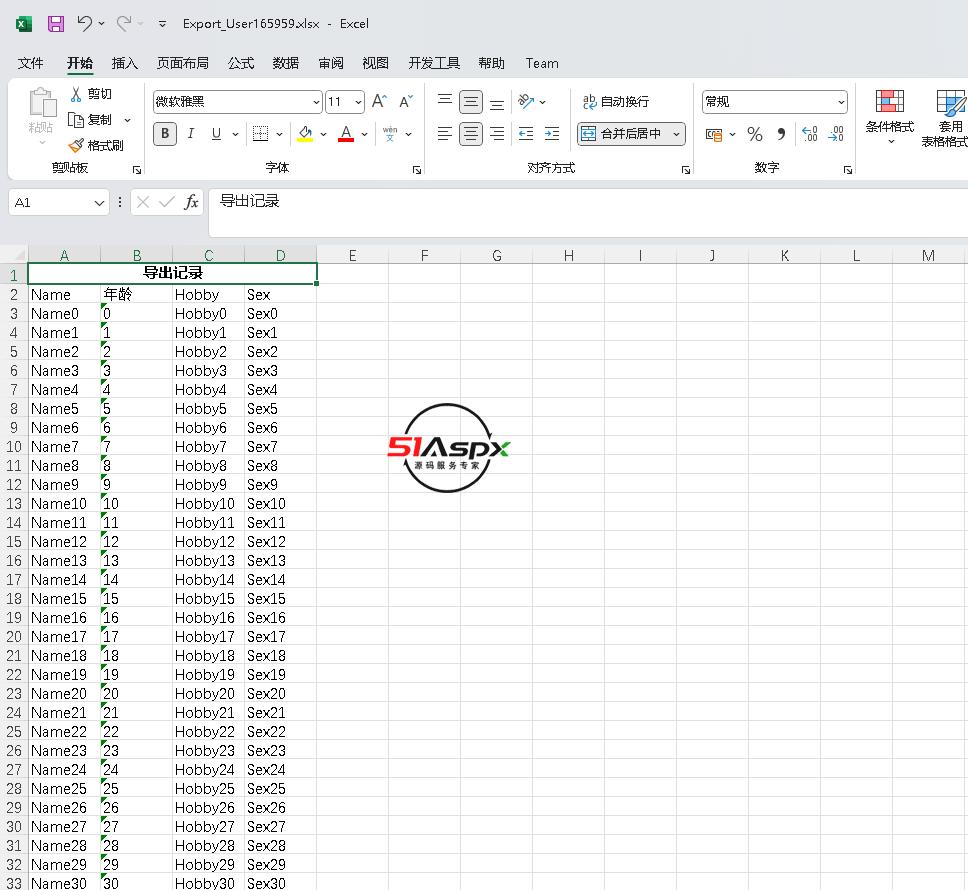Open the fill color dropdown arrow
This screenshot has height=890, width=968.
click(x=323, y=134)
